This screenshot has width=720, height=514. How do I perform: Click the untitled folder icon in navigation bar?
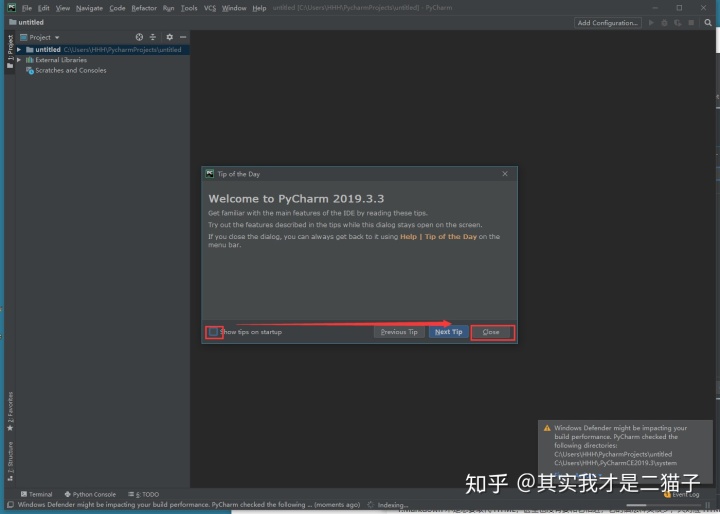click(x=13, y=22)
